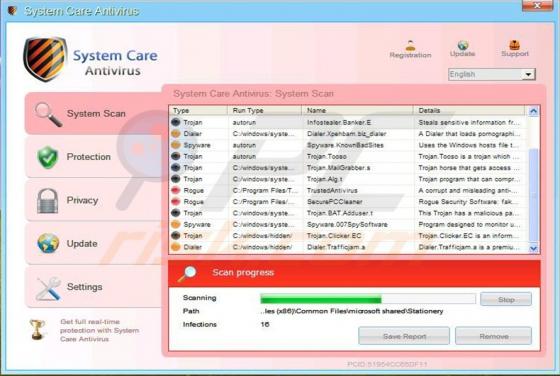Sort by the Name column header
This screenshot has width=560, height=376.
pos(357,110)
